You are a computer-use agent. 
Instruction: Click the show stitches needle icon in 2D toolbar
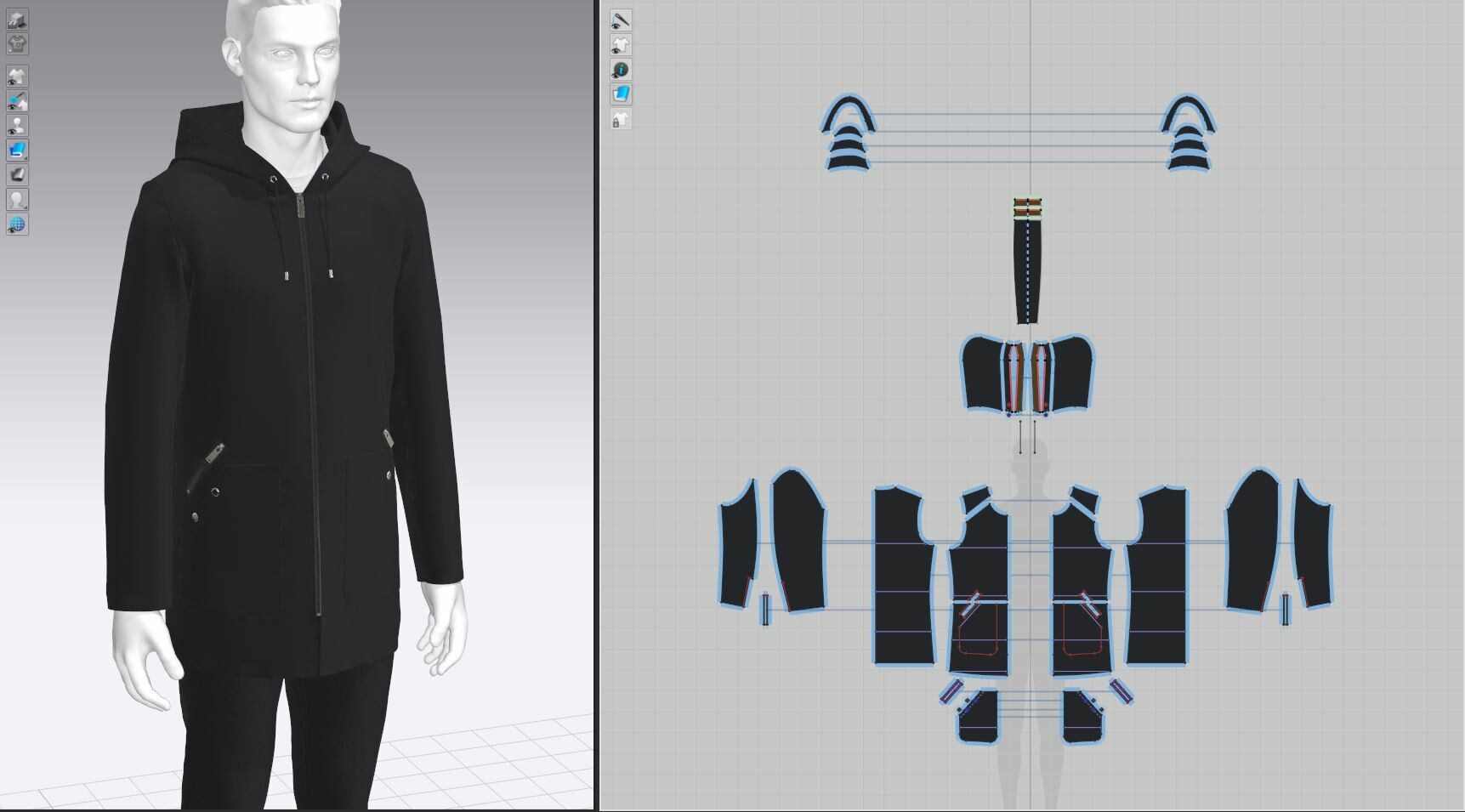point(621,20)
